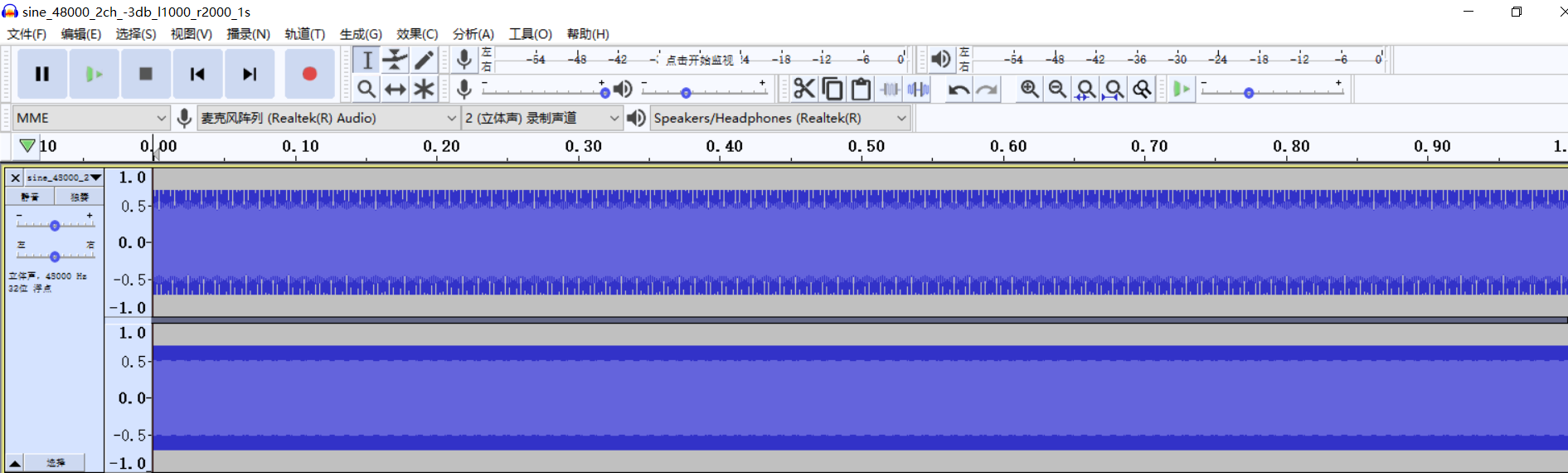Click the Zoom Toggle icon
Image resolution: width=1568 pixels, height=473 pixels.
coord(1142,89)
